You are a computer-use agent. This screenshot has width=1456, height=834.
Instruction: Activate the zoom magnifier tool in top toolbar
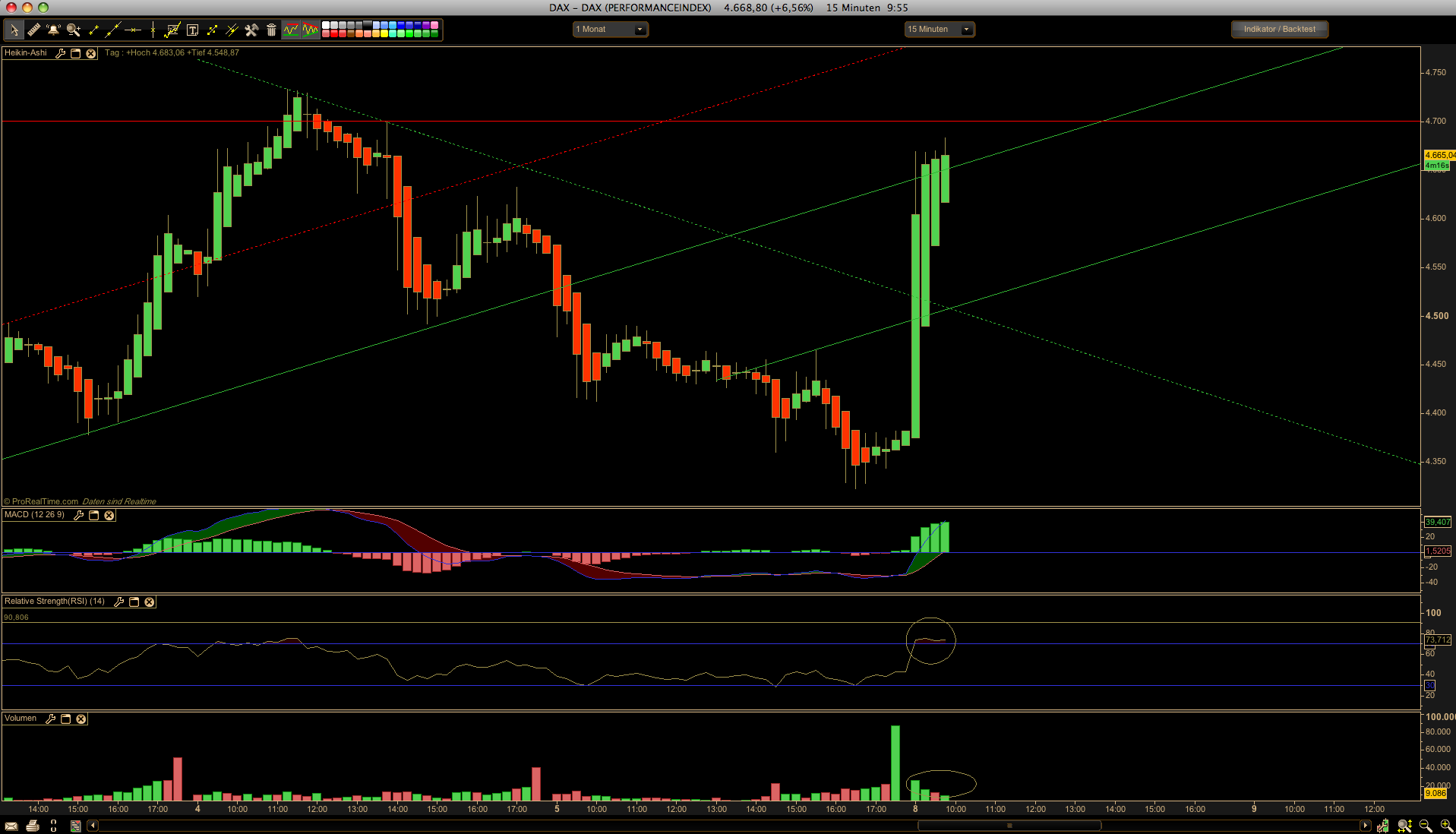pyautogui.click(x=74, y=30)
